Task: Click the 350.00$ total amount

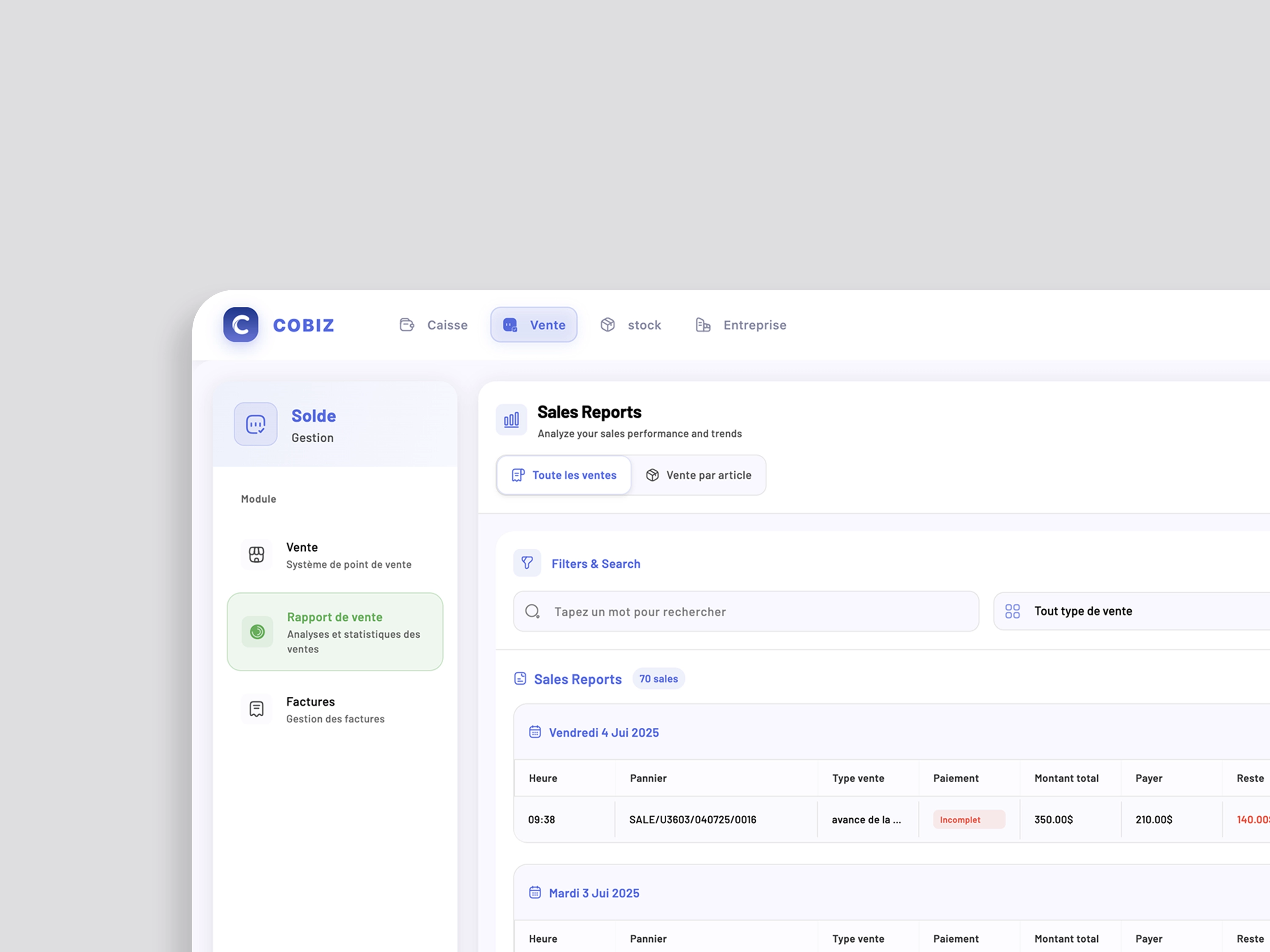Action: point(1054,820)
